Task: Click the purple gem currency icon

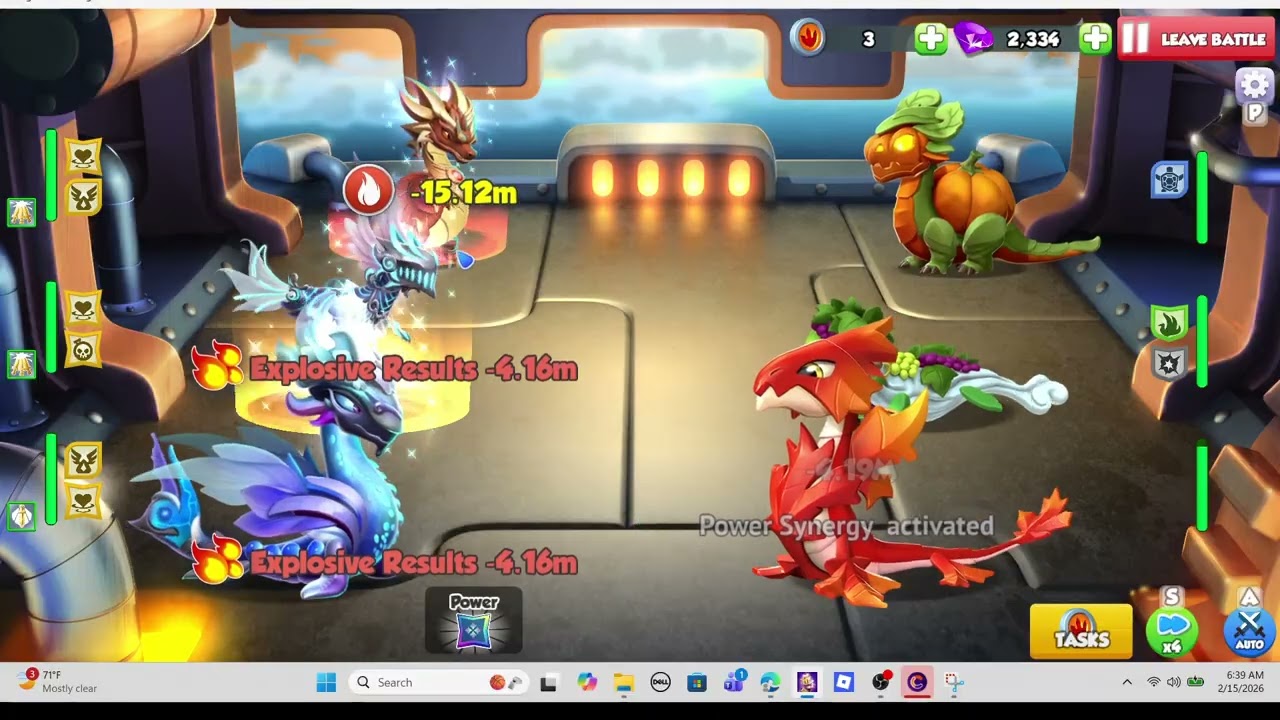Action: coord(974,39)
